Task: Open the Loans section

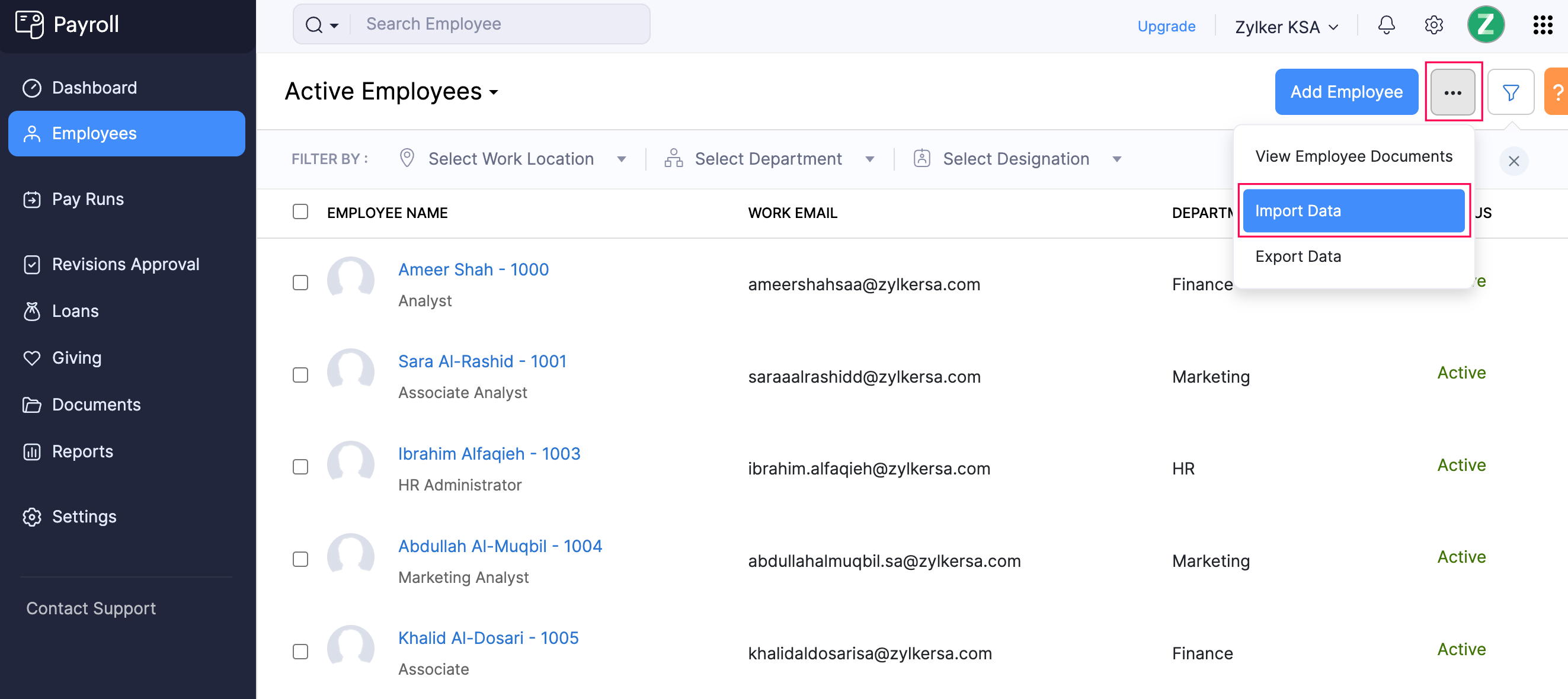Action: 127,311
